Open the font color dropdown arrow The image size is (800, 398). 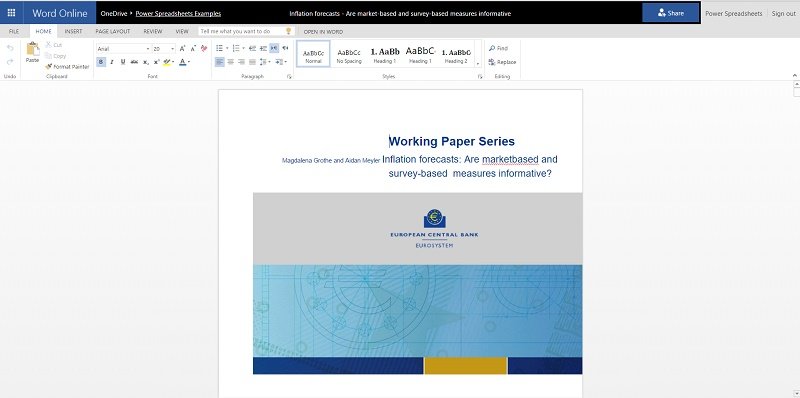point(189,62)
